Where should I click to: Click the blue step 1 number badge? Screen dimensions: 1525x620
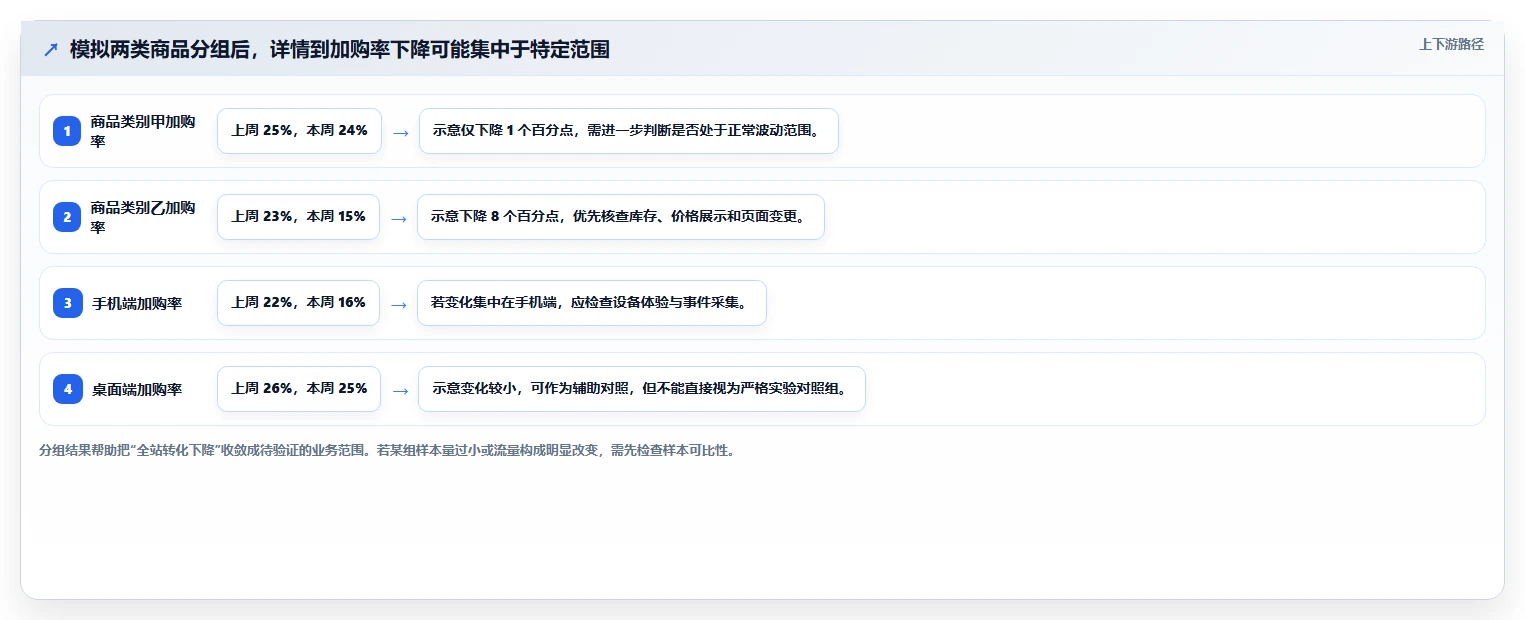67,131
